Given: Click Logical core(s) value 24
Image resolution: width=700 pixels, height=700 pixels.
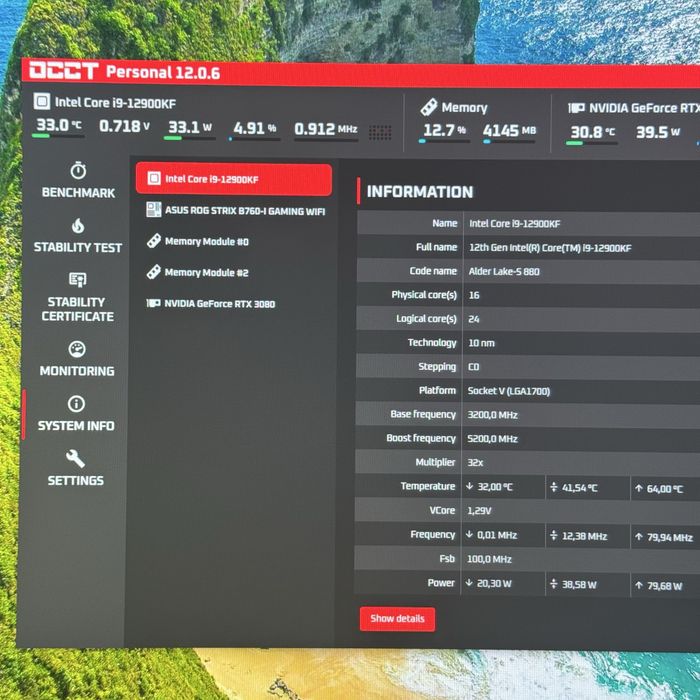Looking at the screenshot, I should pos(474,319).
